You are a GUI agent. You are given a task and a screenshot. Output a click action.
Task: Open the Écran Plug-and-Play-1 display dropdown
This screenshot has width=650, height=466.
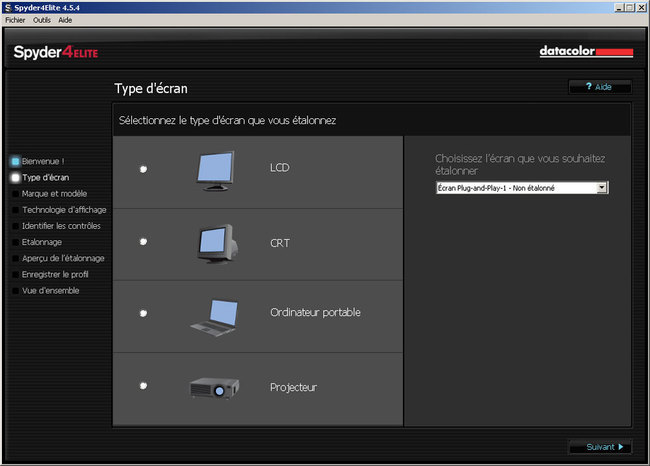[x=522, y=188]
